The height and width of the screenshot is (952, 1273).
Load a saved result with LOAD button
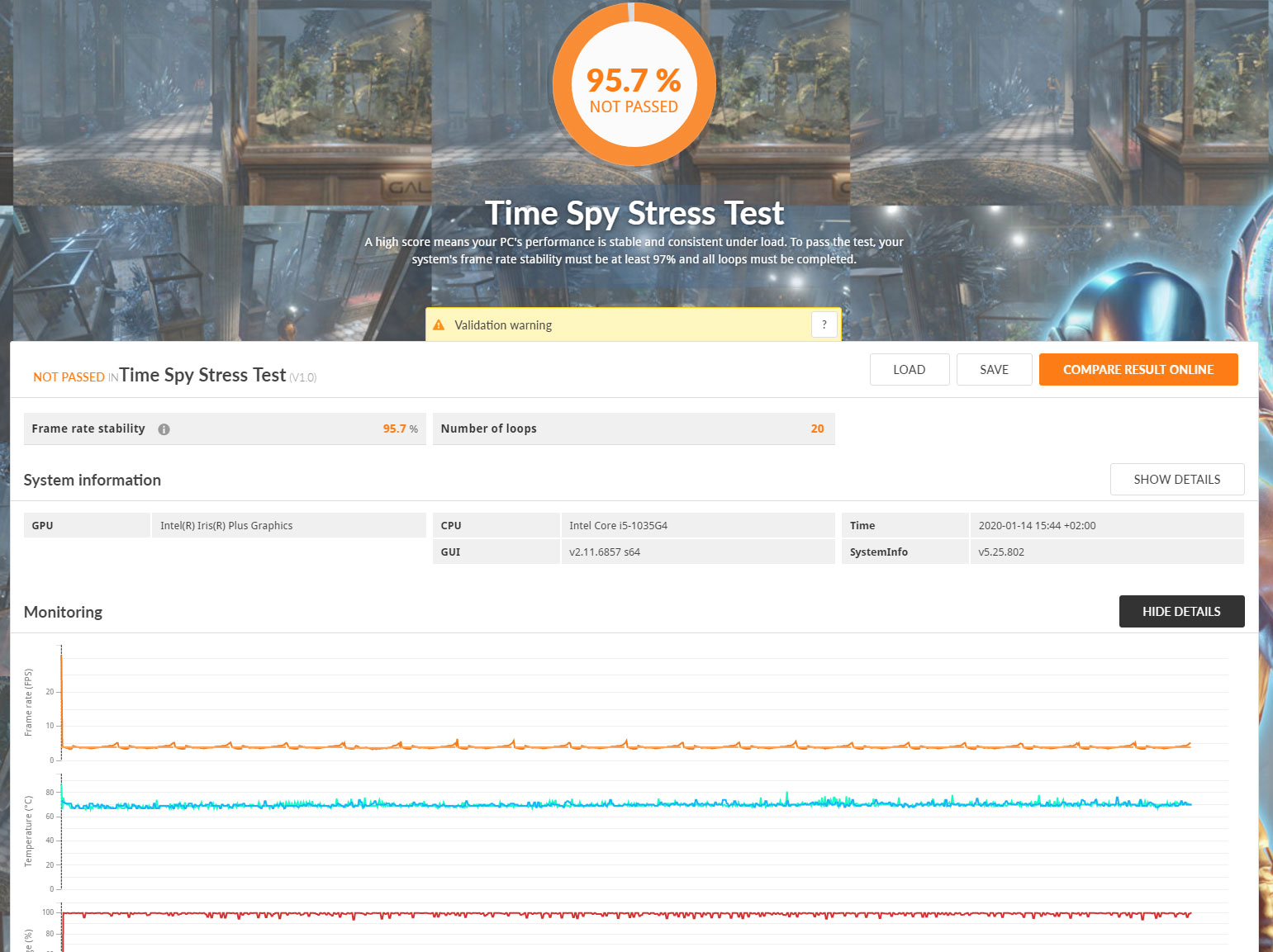(x=910, y=370)
